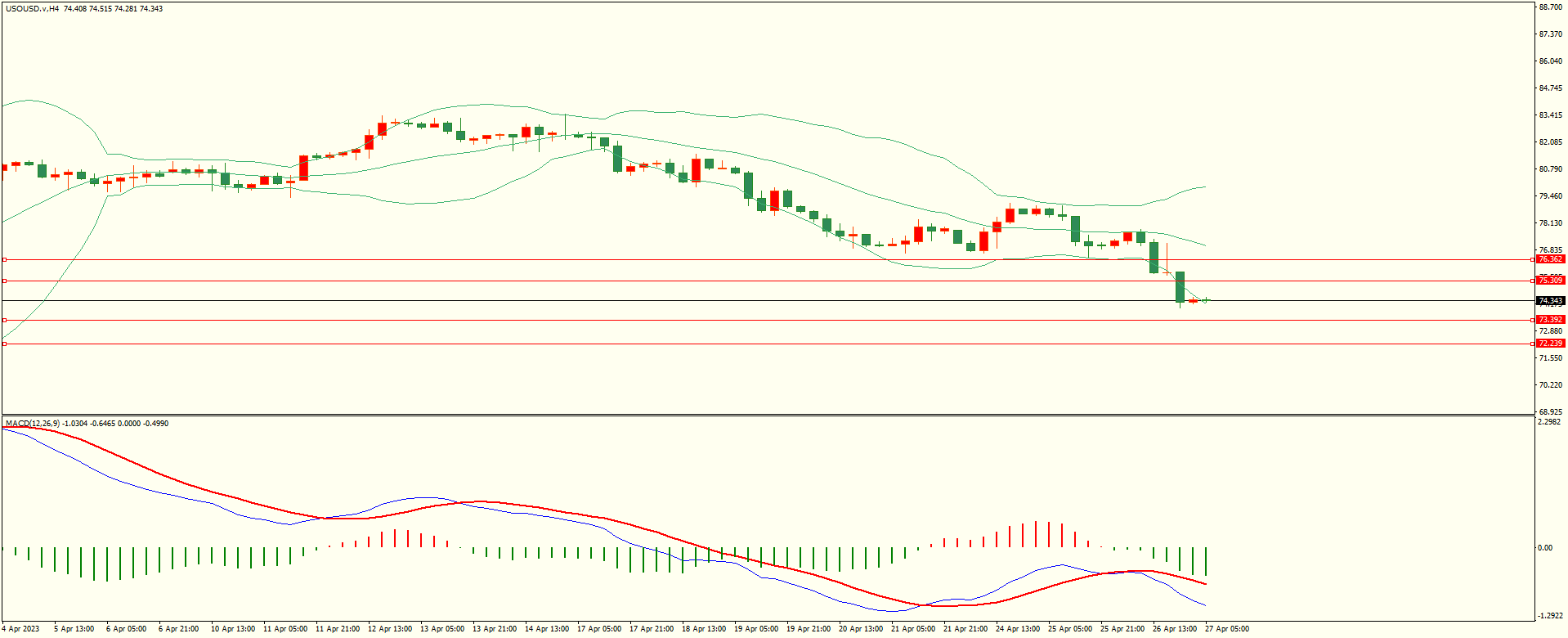This screenshot has height=638, width=1568.
Task: Click the 17 Apr 05:00 time label
Action: tap(599, 629)
